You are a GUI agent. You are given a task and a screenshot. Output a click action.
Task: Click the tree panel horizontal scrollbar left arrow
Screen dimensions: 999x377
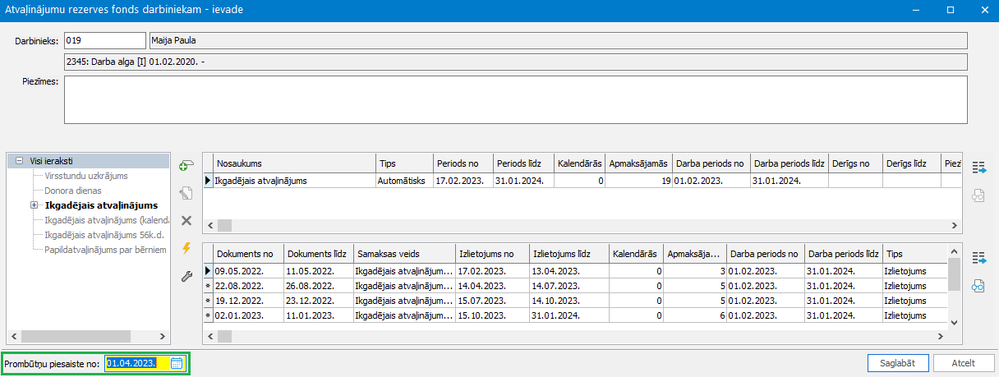tap(13, 336)
